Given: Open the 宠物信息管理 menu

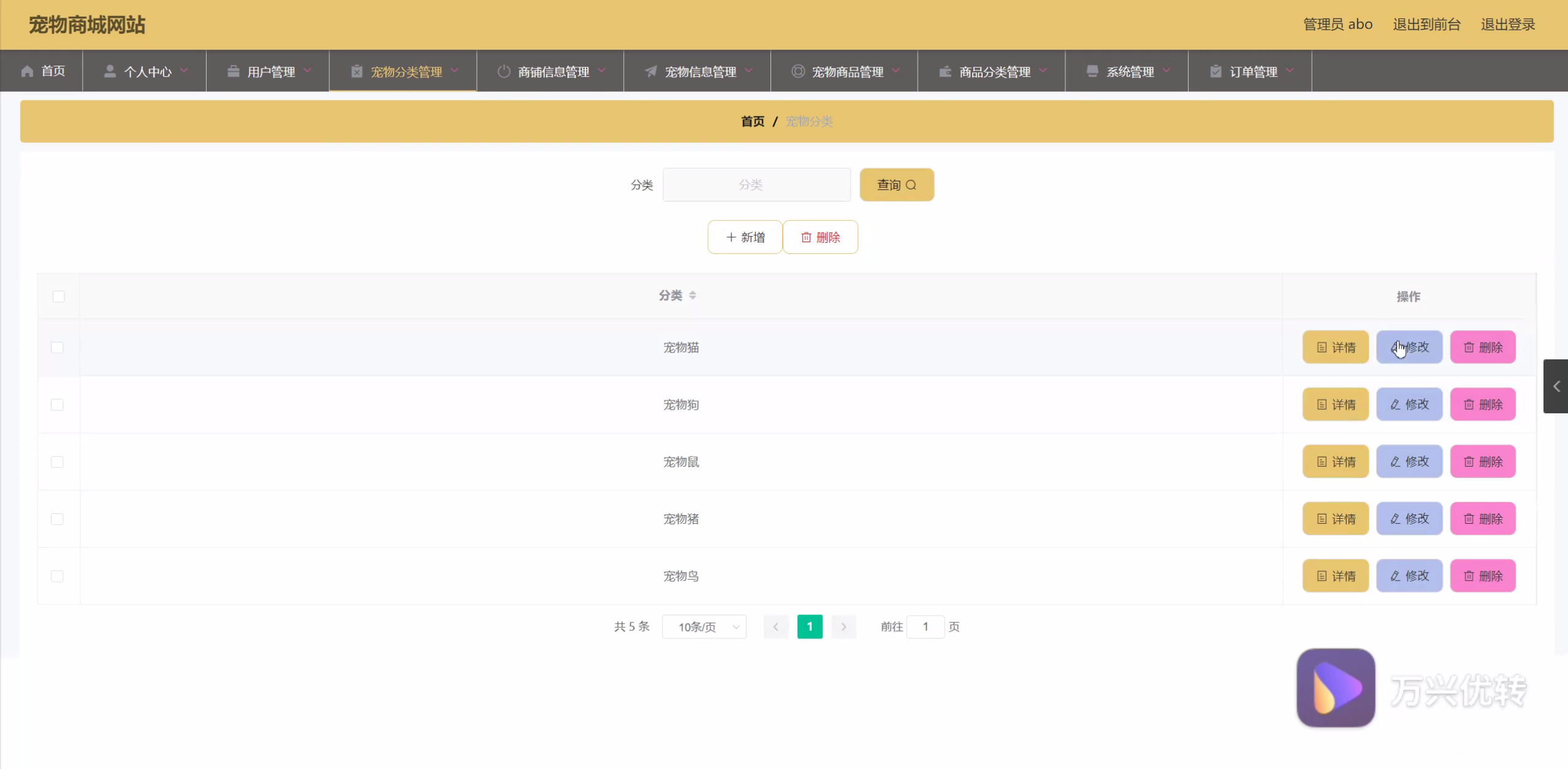Looking at the screenshot, I should point(700,72).
